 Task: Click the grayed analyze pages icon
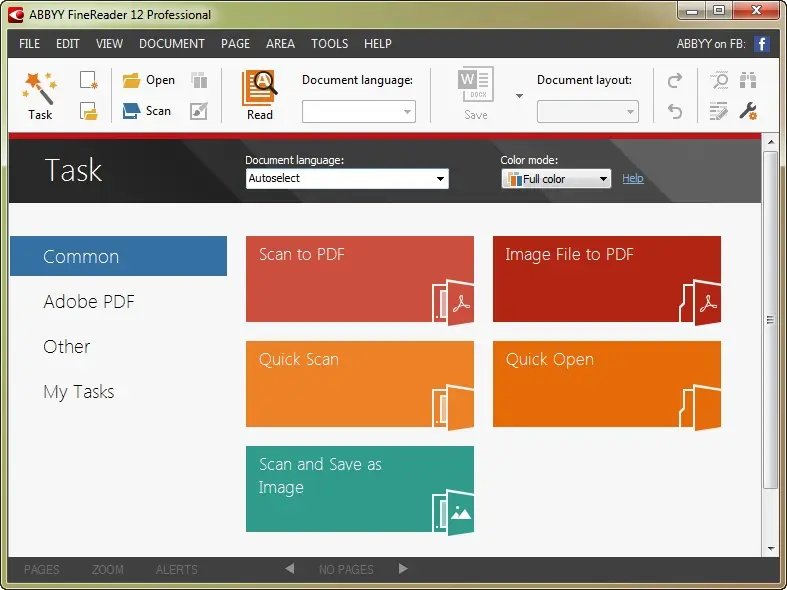click(199, 80)
